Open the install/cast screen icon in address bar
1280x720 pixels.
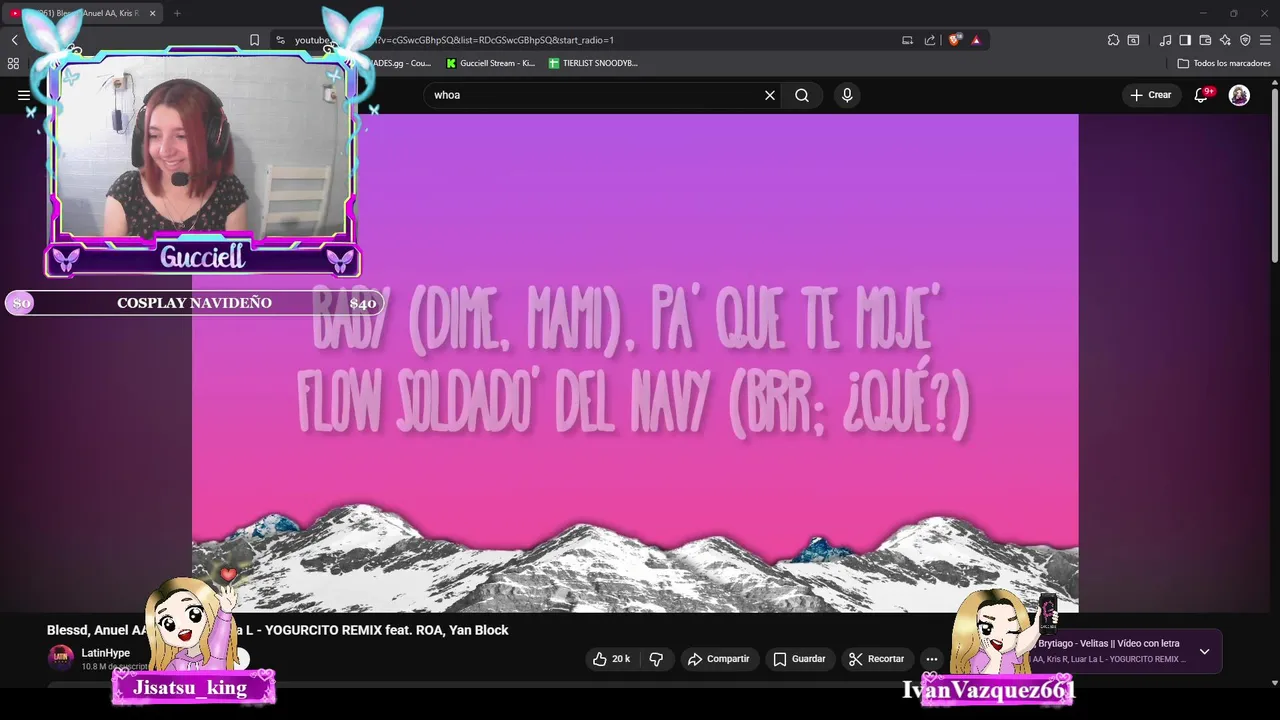click(x=907, y=40)
